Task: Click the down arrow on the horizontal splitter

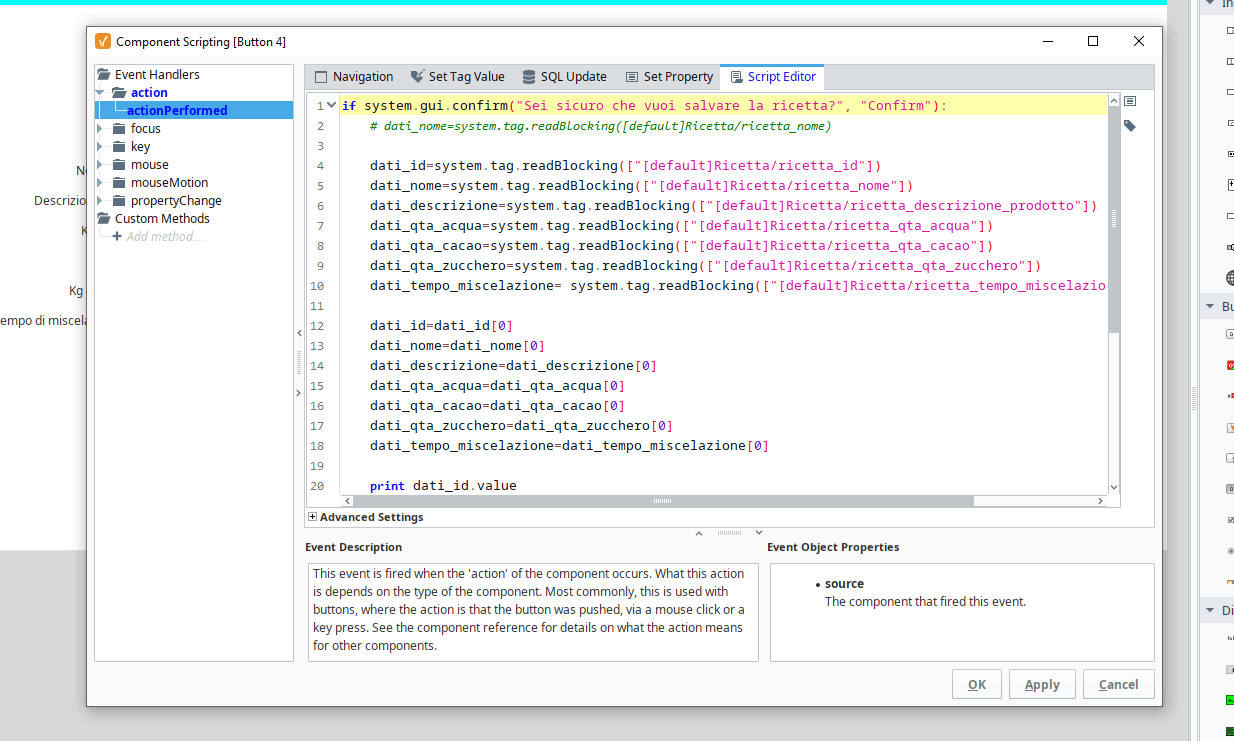Action: tap(759, 533)
